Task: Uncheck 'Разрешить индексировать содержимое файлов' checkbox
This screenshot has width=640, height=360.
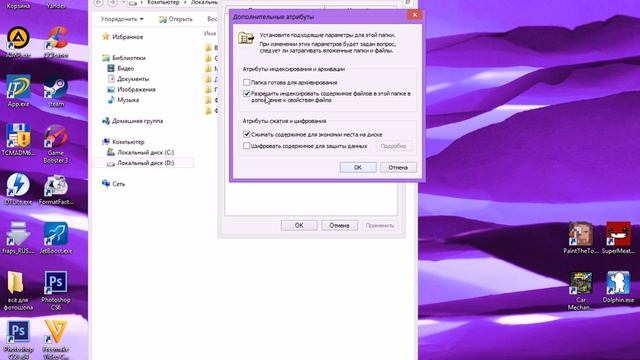Action: [247, 93]
